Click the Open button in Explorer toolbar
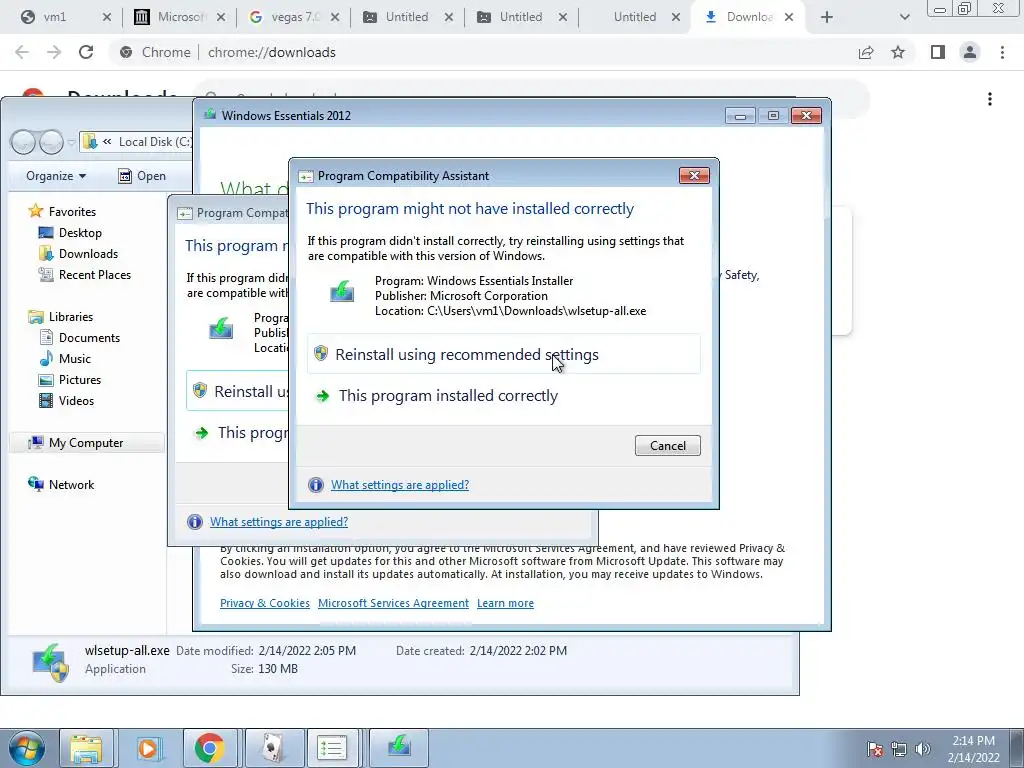 (142, 176)
